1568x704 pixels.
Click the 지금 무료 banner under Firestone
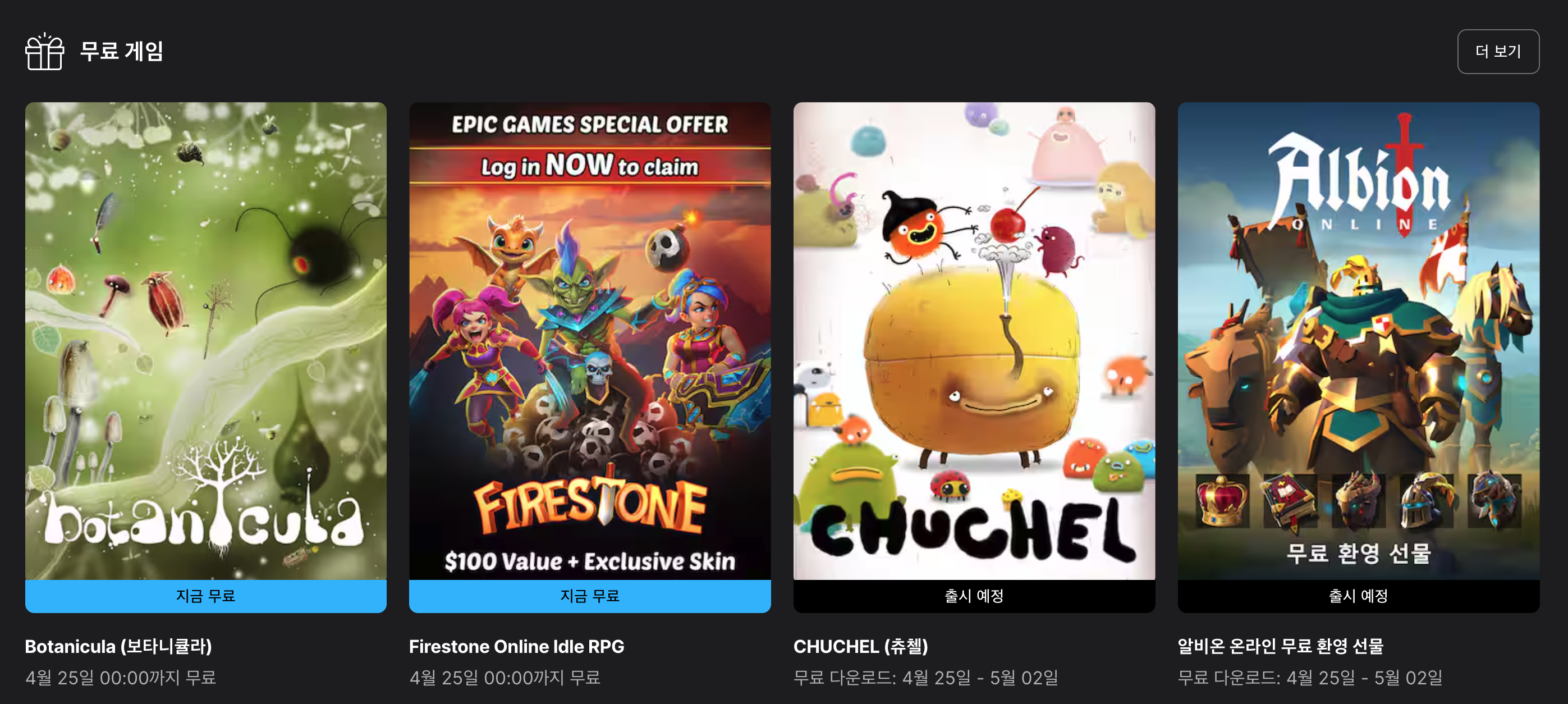(x=590, y=596)
